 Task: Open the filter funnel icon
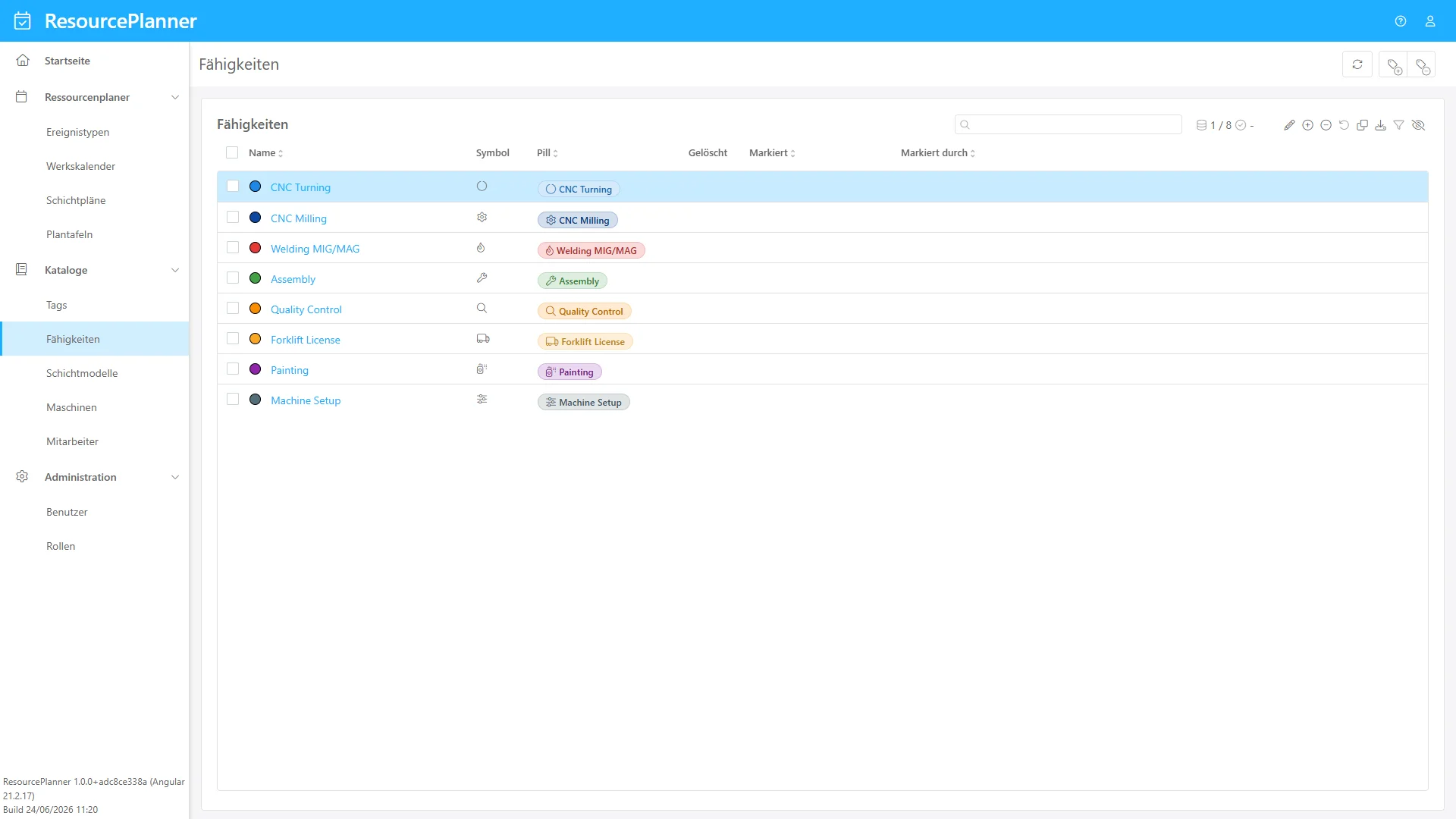[x=1398, y=125]
